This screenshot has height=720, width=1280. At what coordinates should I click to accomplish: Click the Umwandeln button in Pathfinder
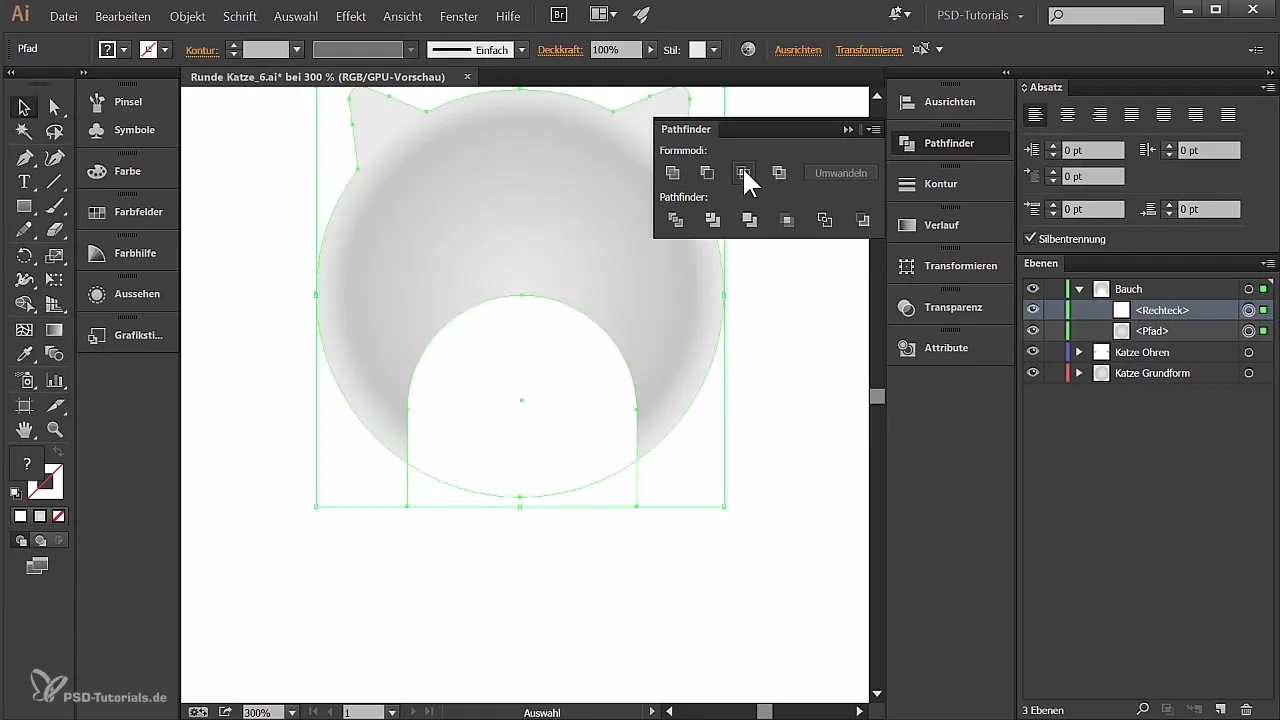click(841, 173)
